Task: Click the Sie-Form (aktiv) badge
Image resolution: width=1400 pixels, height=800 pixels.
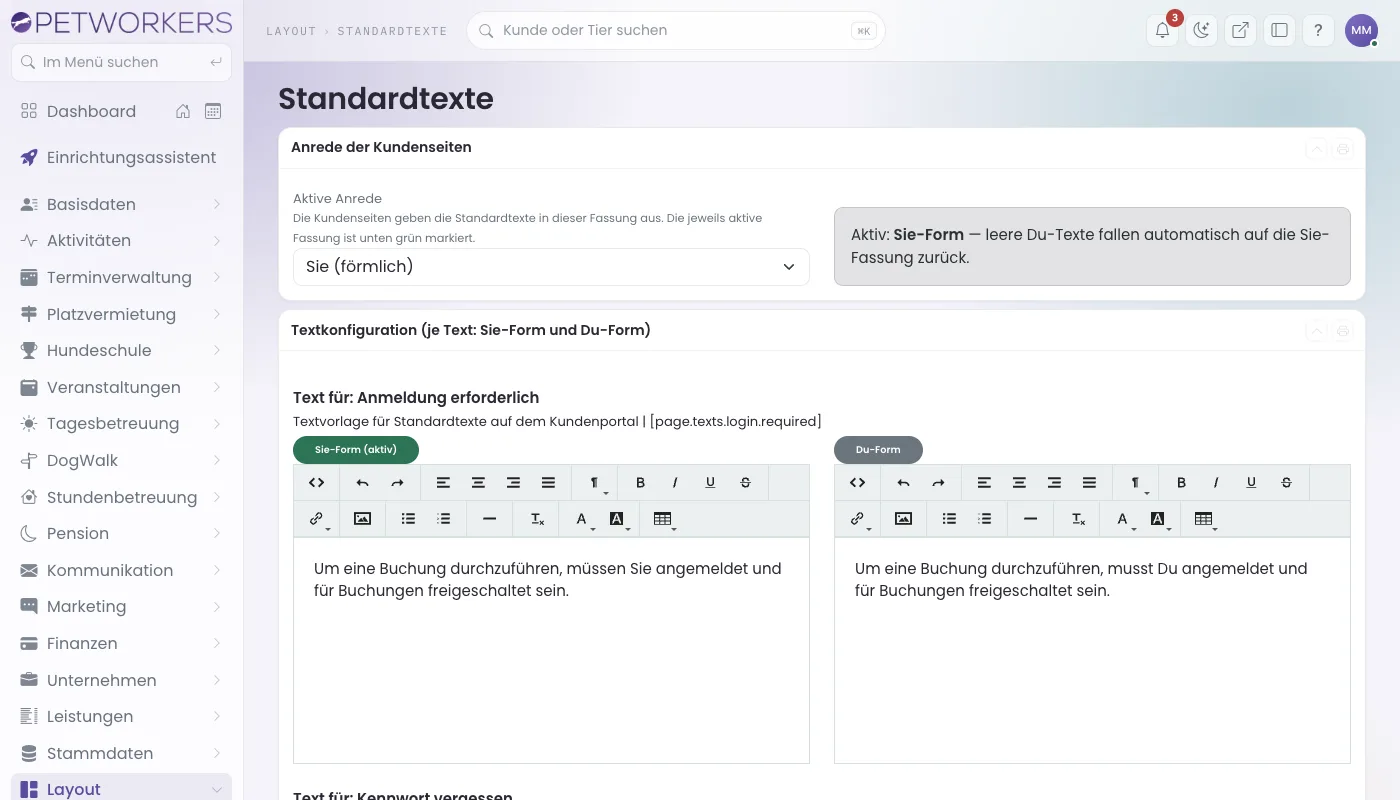Action: [356, 450]
